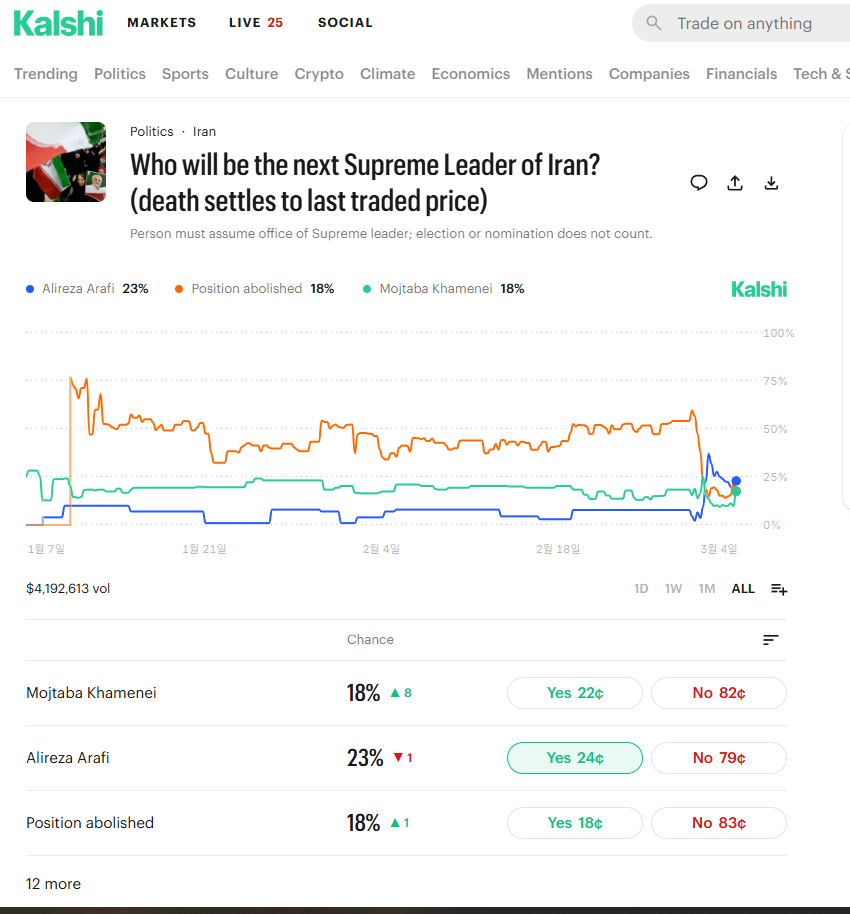Image resolution: width=850 pixels, height=914 pixels.
Task: Click the Chance column header
Action: pyautogui.click(x=370, y=640)
